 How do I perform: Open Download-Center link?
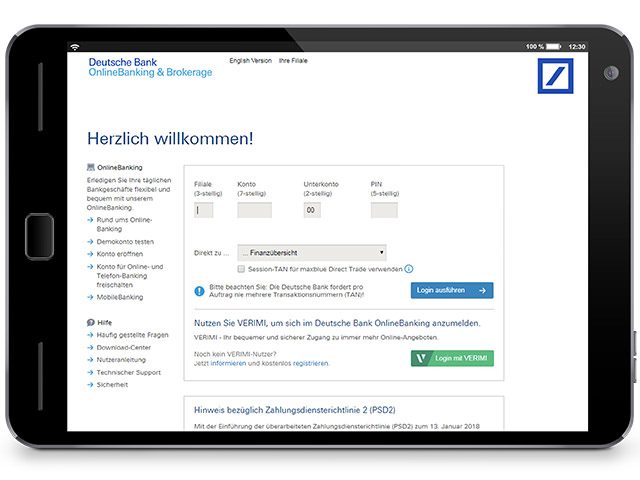pyautogui.click(x=124, y=347)
